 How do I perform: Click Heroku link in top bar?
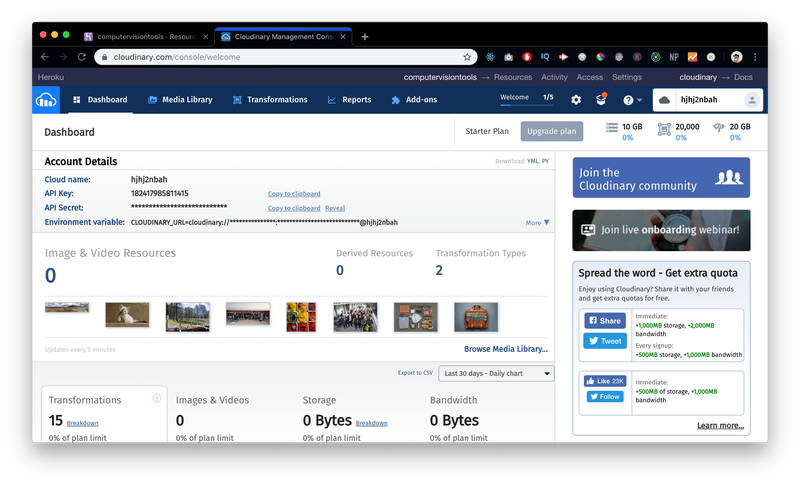[x=51, y=78]
